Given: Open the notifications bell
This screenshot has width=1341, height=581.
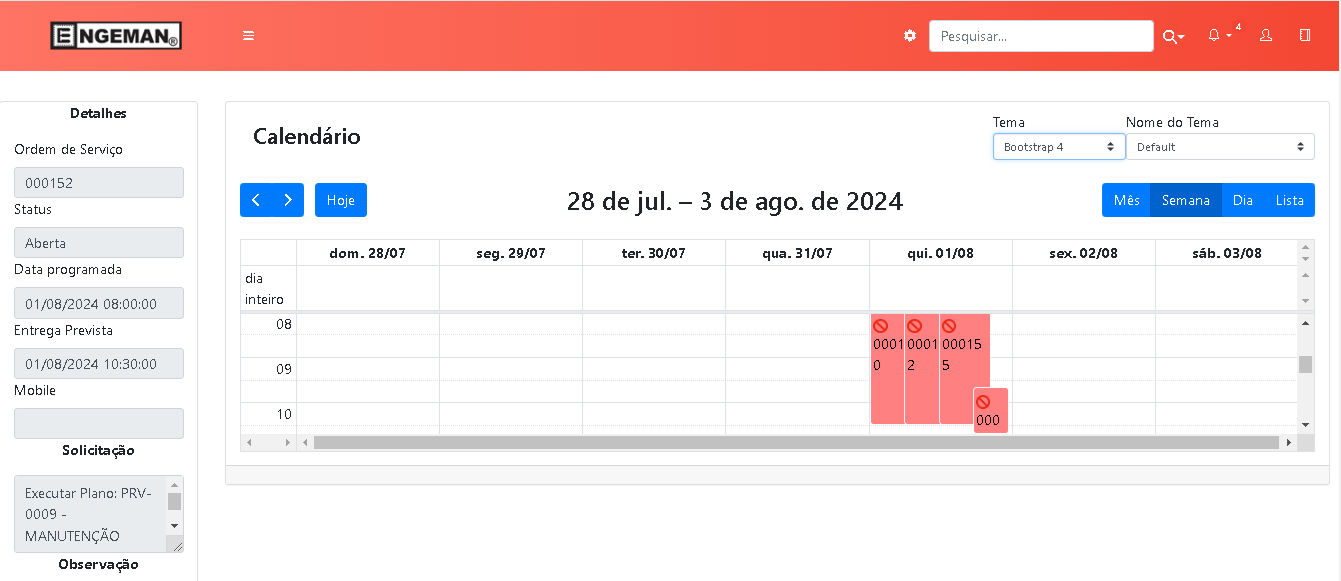Looking at the screenshot, I should [x=1214, y=36].
